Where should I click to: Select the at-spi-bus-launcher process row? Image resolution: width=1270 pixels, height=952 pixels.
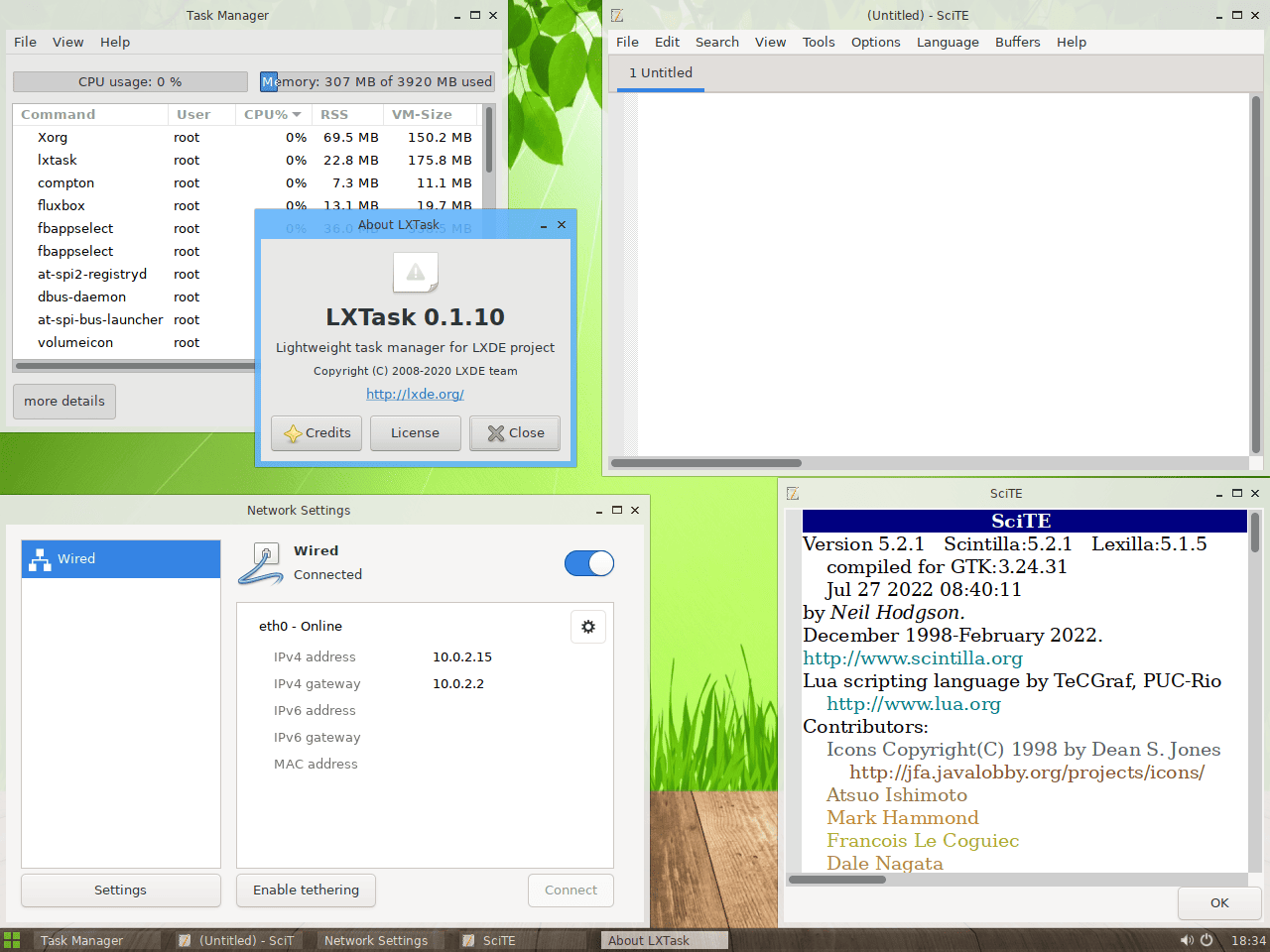(134, 320)
